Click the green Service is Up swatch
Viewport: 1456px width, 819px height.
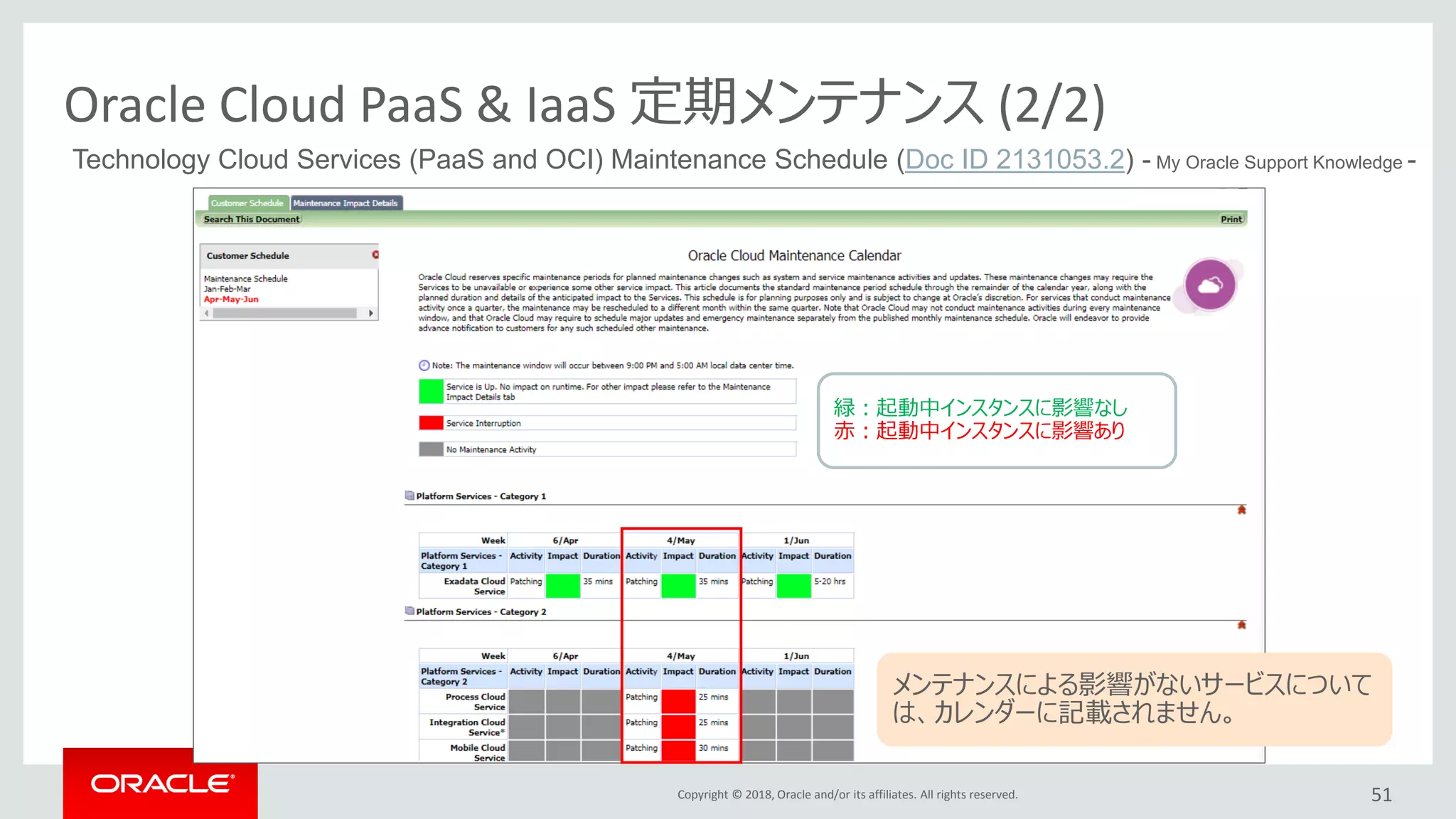pos(431,391)
